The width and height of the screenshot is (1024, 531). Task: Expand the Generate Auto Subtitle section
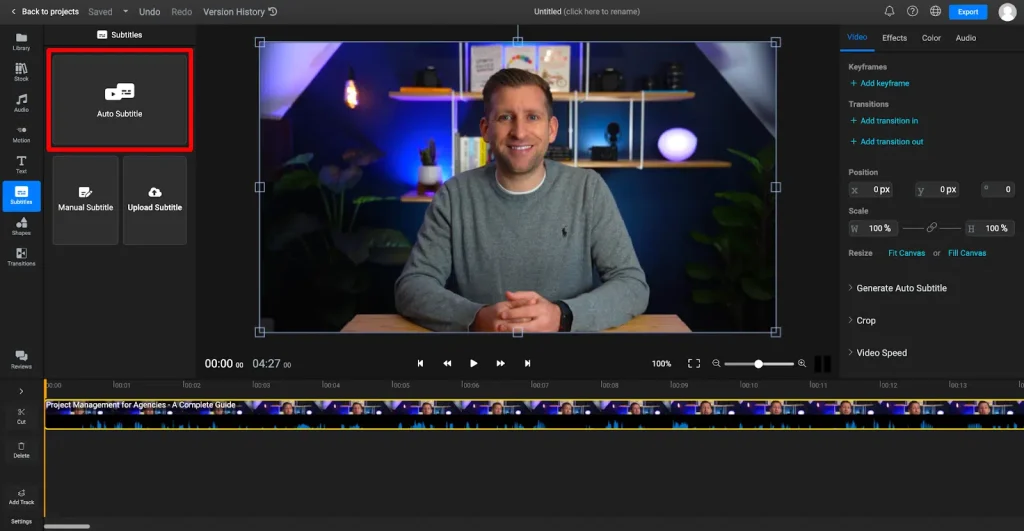(x=901, y=288)
